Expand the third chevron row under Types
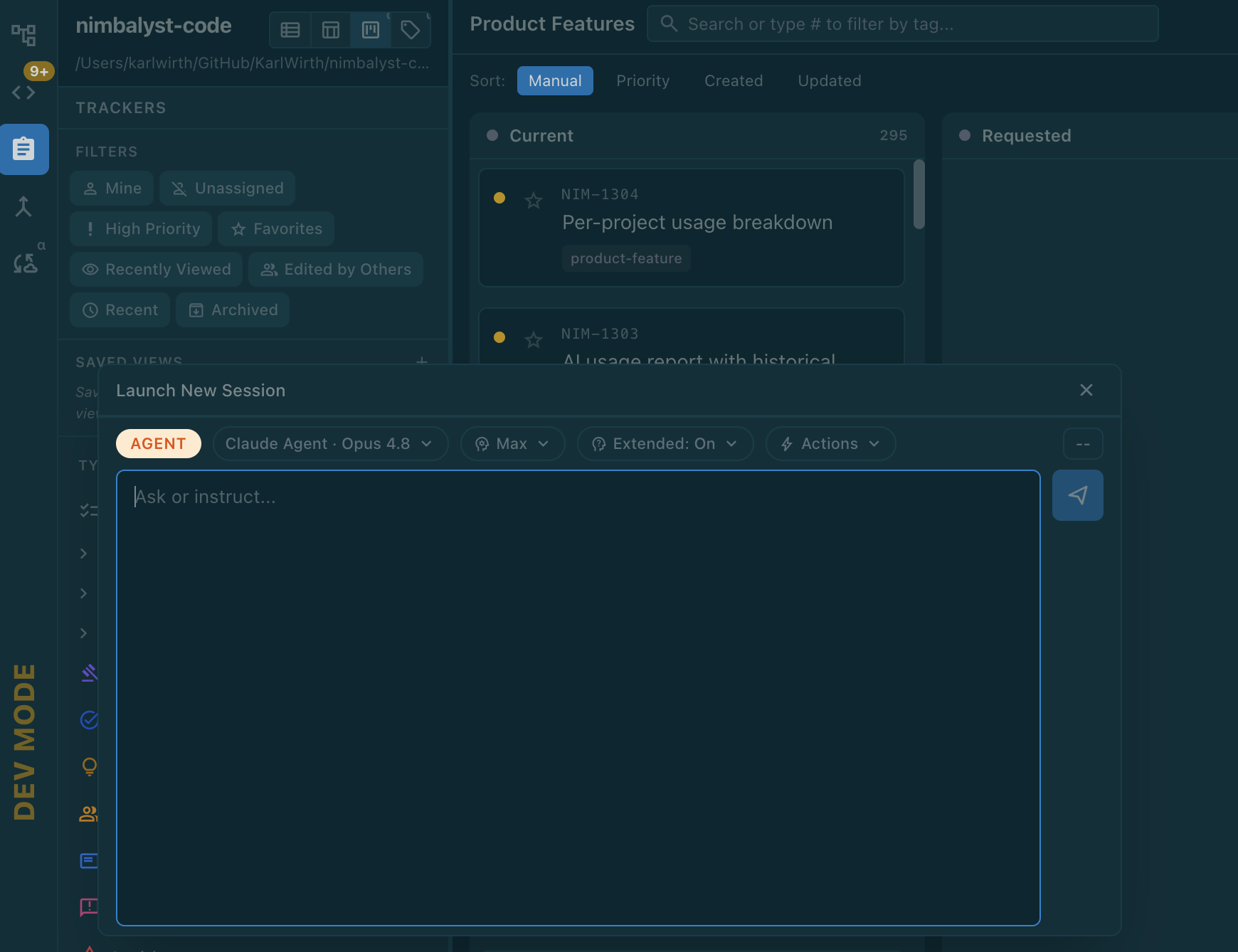 click(x=84, y=633)
